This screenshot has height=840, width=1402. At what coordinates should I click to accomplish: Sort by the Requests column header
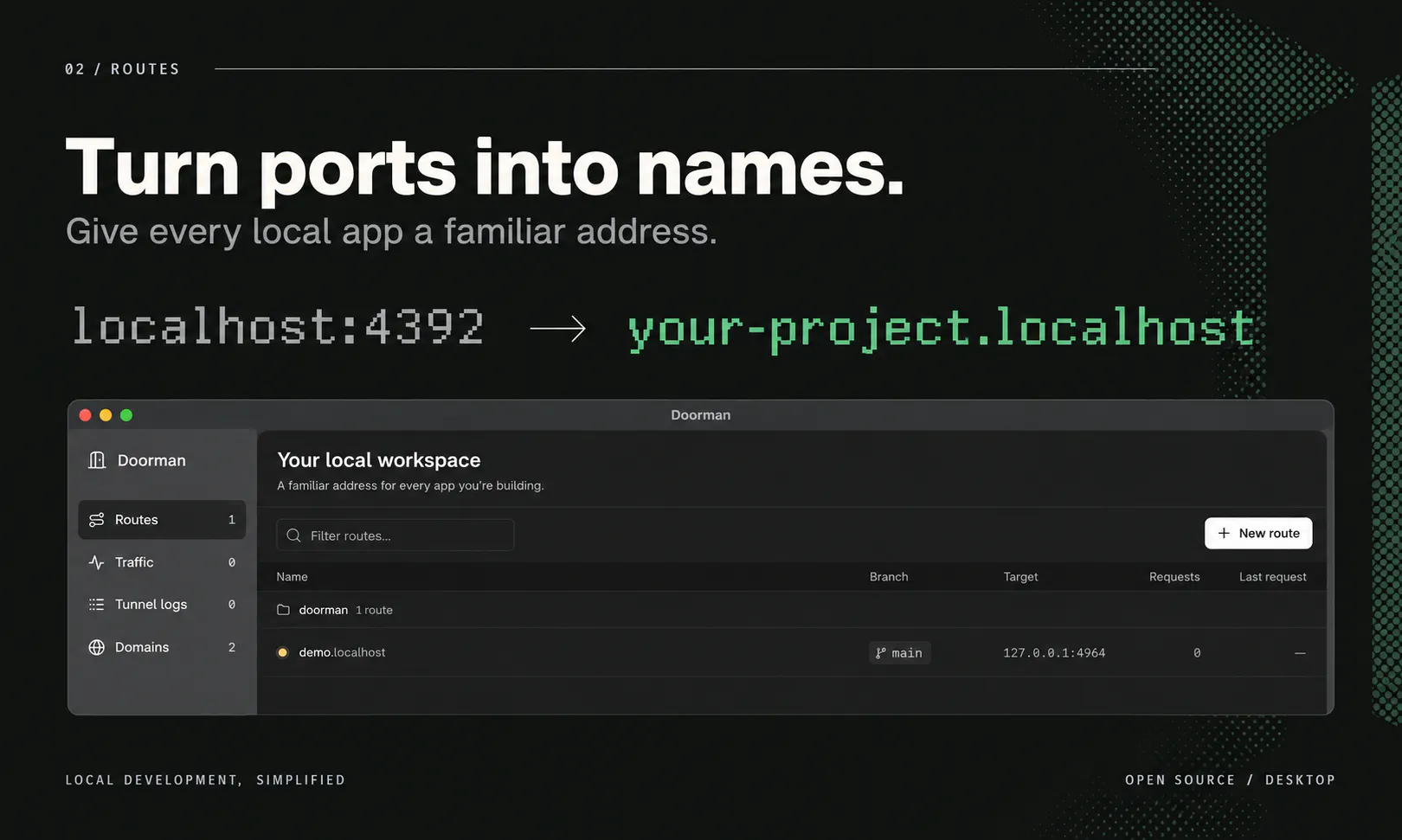pyautogui.click(x=1174, y=577)
